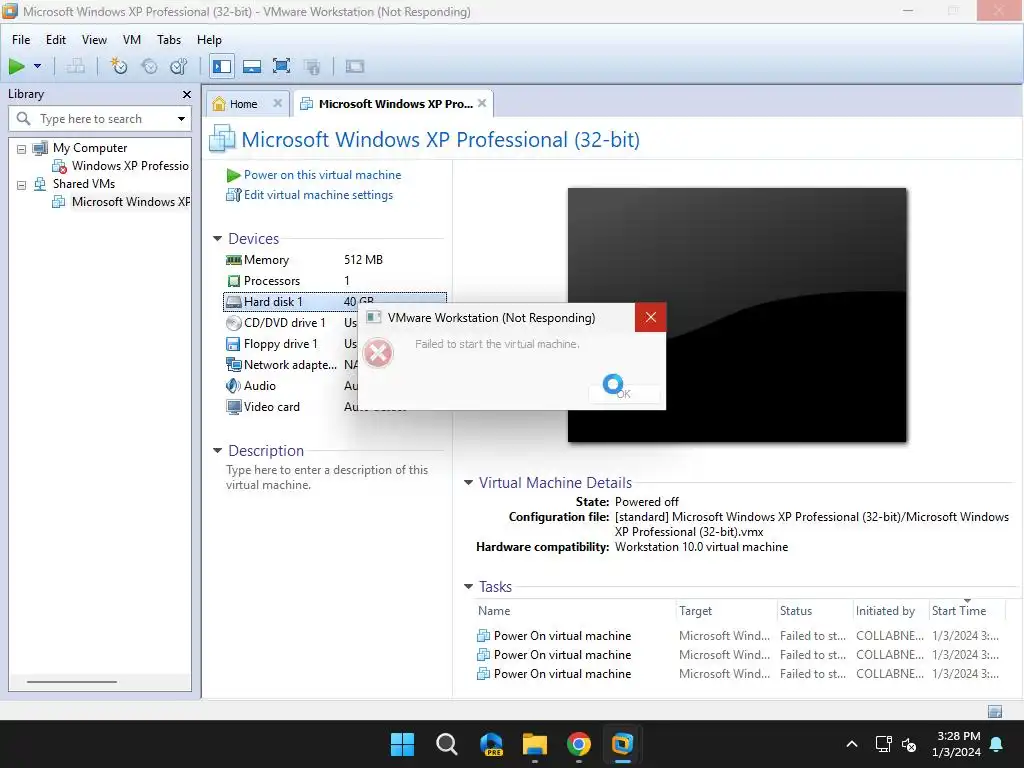The image size is (1024, 768).
Task: Collapse the Tasks section
Action: click(x=468, y=586)
